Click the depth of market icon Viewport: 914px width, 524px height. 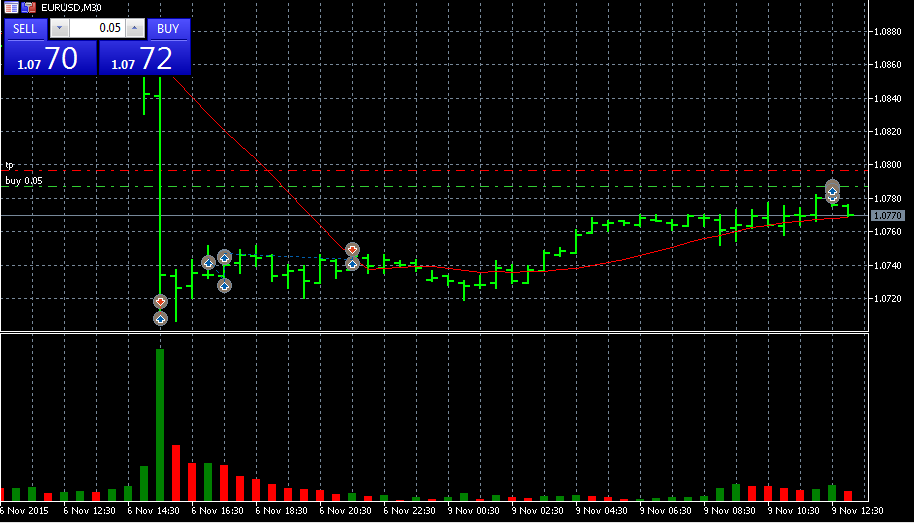(x=27, y=7)
